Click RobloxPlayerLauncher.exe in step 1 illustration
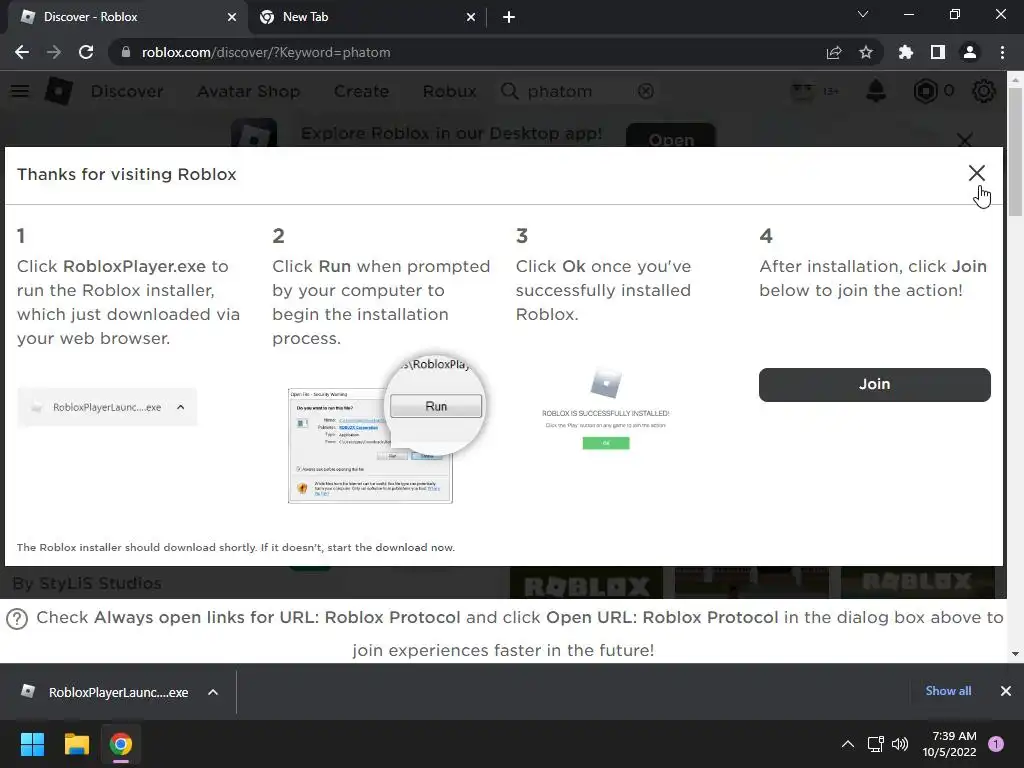This screenshot has width=1024, height=768. tap(107, 408)
